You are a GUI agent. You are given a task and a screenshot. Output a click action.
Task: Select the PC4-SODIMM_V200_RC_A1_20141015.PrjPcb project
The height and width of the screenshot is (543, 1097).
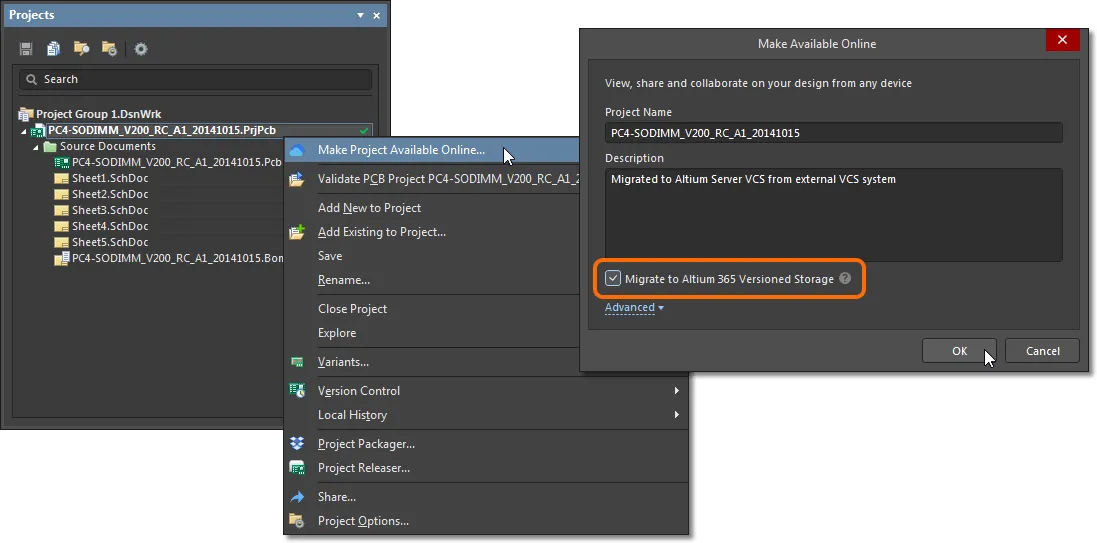tap(162, 130)
